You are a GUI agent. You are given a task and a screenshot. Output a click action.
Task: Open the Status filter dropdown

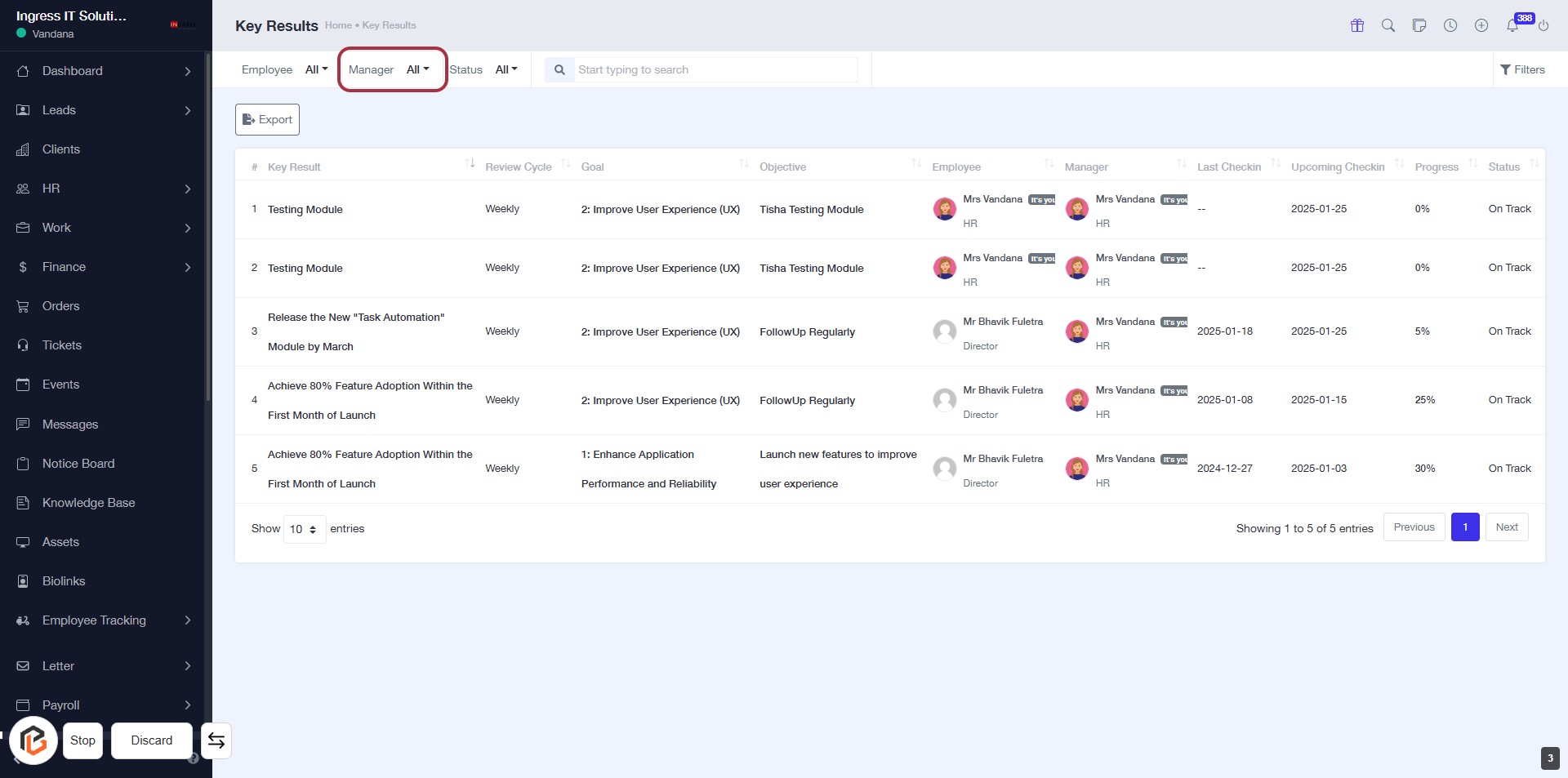pos(506,69)
